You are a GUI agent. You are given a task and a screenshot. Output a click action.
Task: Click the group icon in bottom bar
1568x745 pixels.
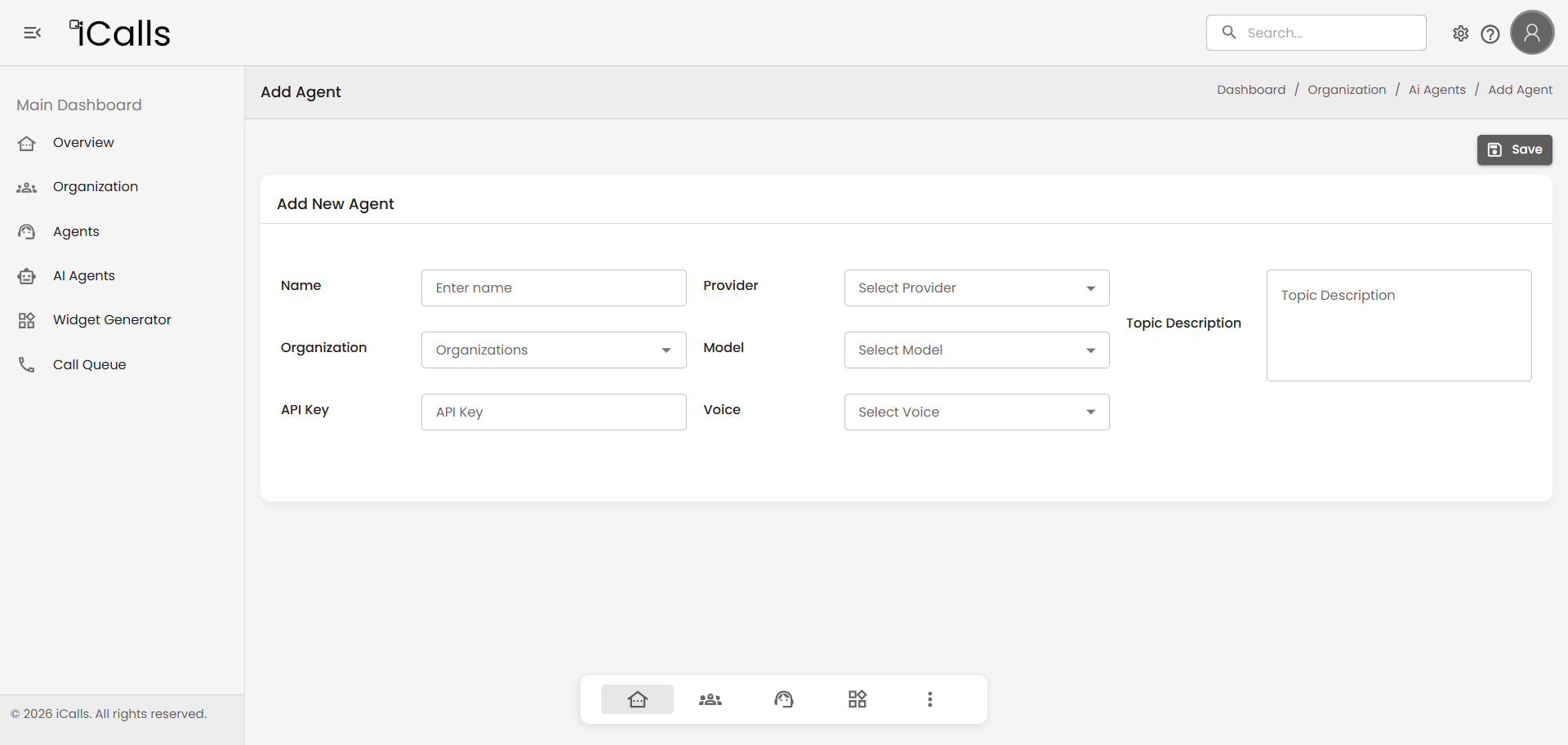[x=710, y=699]
